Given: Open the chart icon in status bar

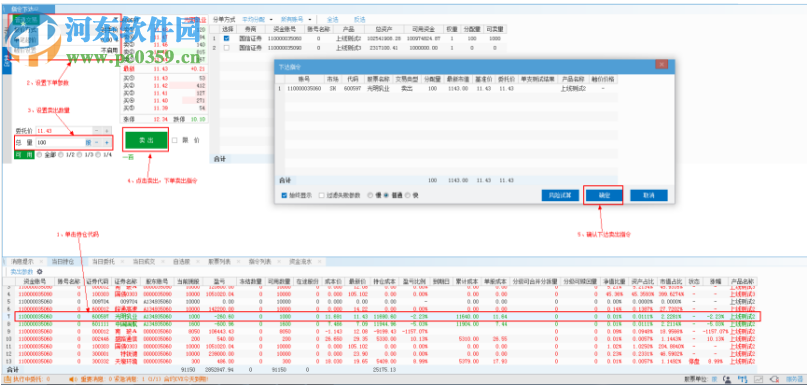Looking at the screenshot, I should pyautogui.click(x=758, y=379).
